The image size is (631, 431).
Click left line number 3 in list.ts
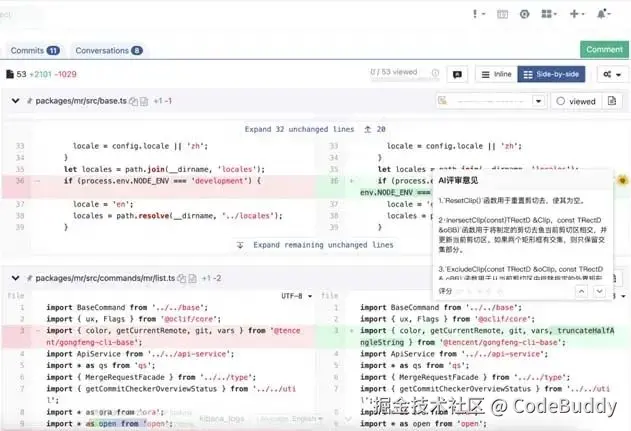pyautogui.click(x=22, y=331)
